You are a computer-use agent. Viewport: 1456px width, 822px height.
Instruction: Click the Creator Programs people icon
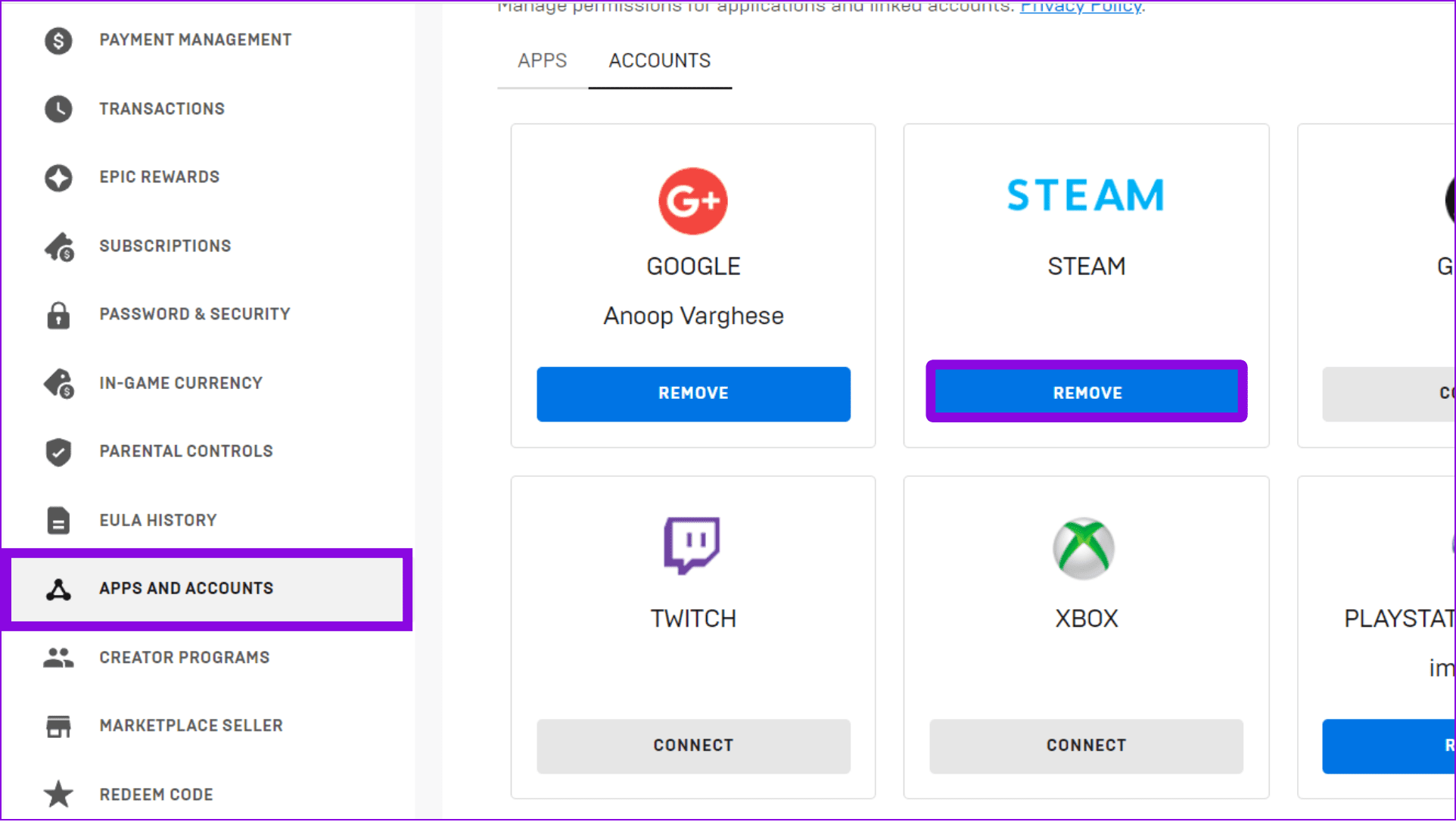point(58,658)
